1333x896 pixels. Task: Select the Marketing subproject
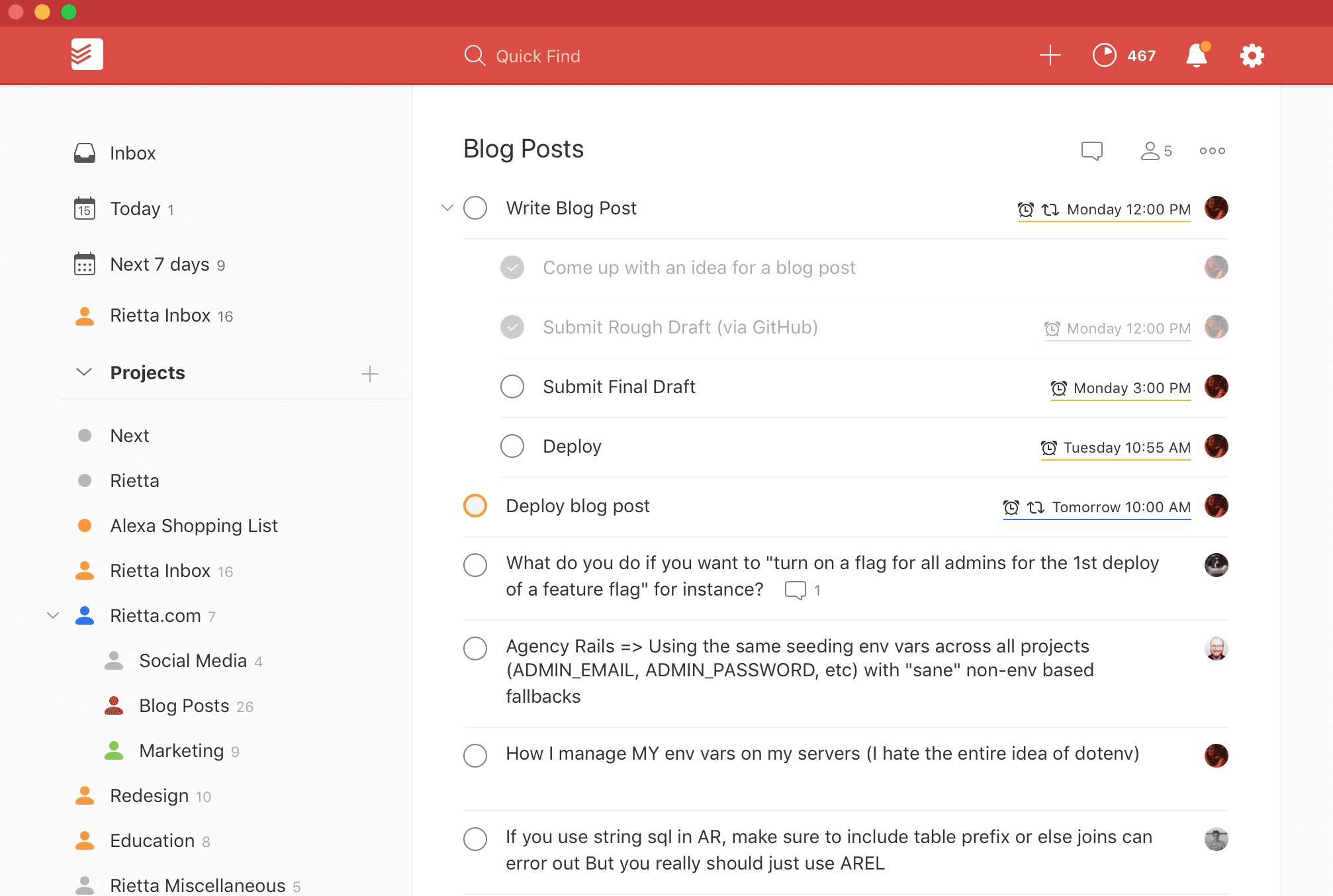click(x=181, y=750)
